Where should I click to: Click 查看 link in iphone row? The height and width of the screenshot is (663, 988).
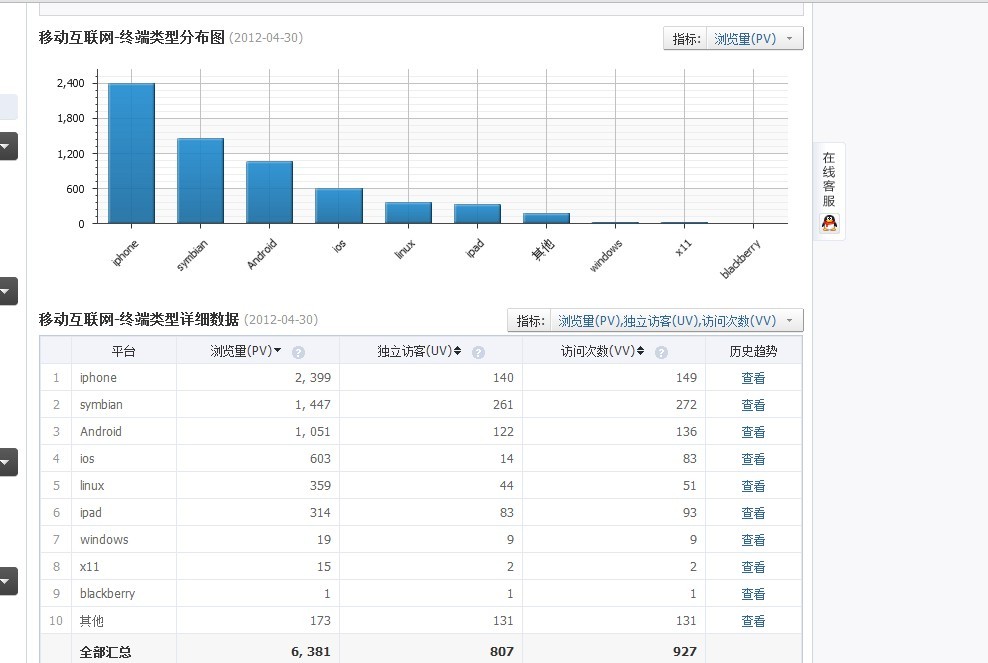(x=753, y=378)
